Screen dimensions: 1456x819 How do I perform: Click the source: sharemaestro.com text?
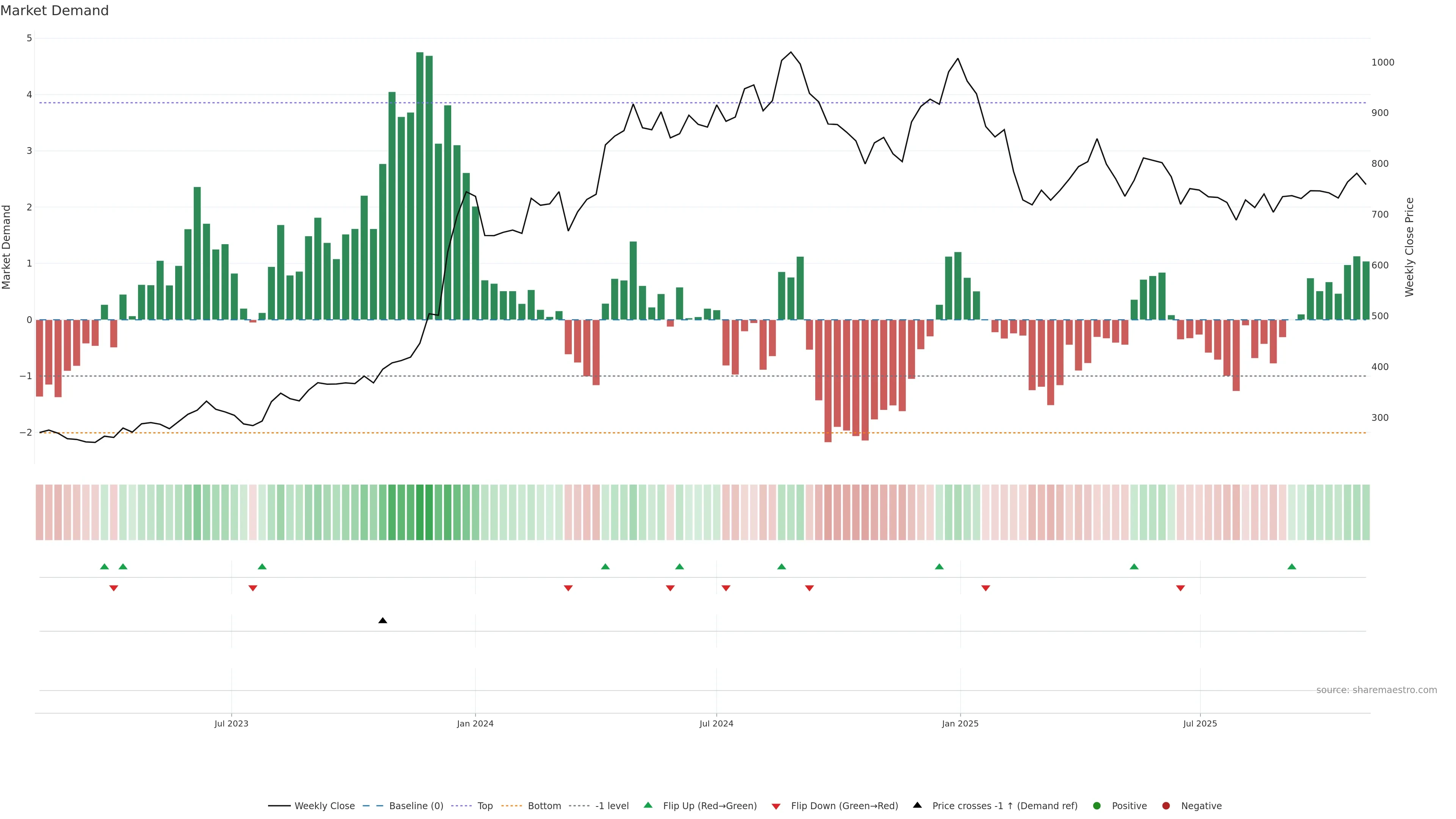pos(1376,690)
